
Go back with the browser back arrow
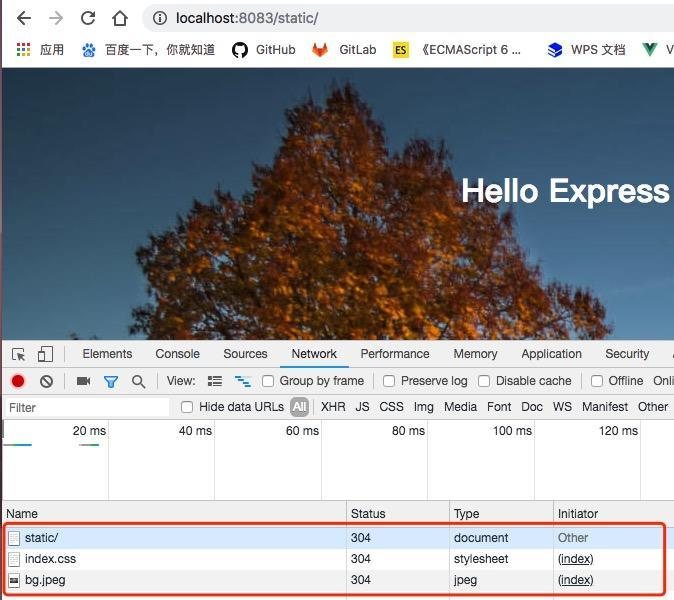[24, 18]
